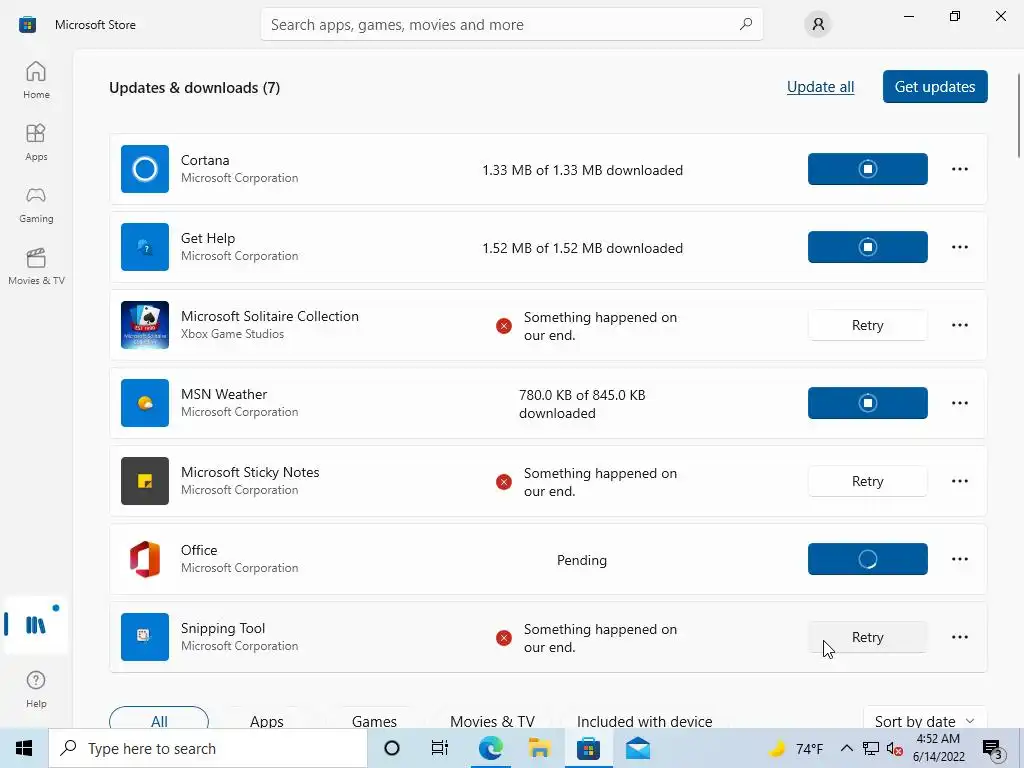Open the Windows Start menu
1024x768 pixels.
point(24,748)
